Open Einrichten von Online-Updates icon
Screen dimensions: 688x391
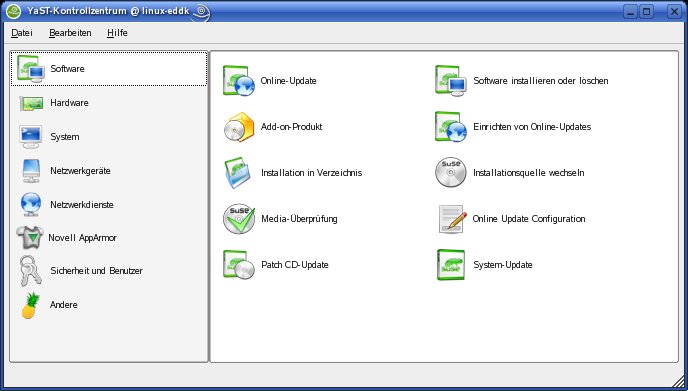[451, 127]
